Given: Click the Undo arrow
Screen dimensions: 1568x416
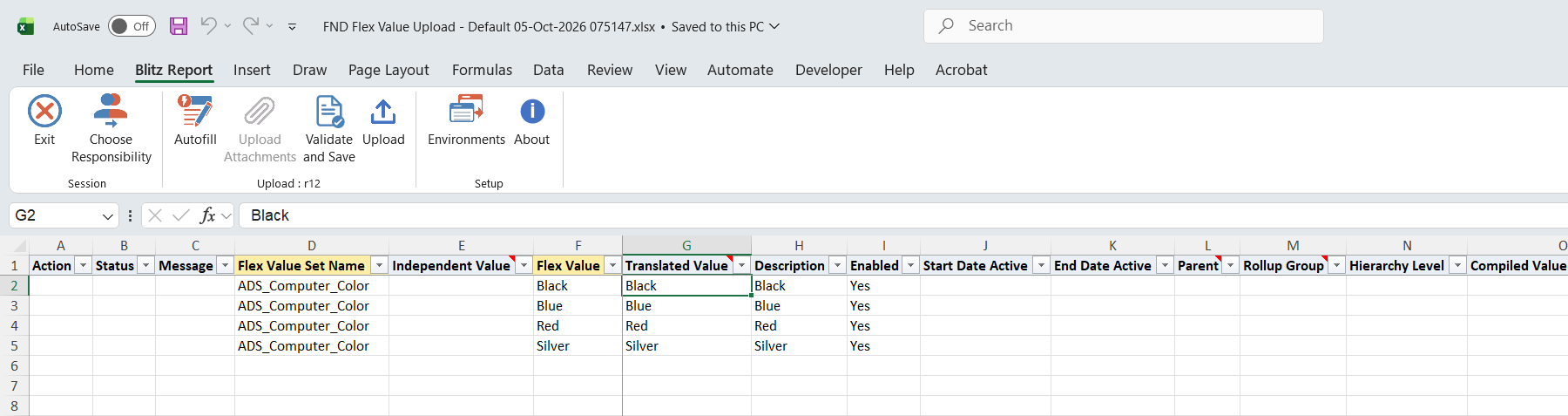Looking at the screenshot, I should point(208,26).
